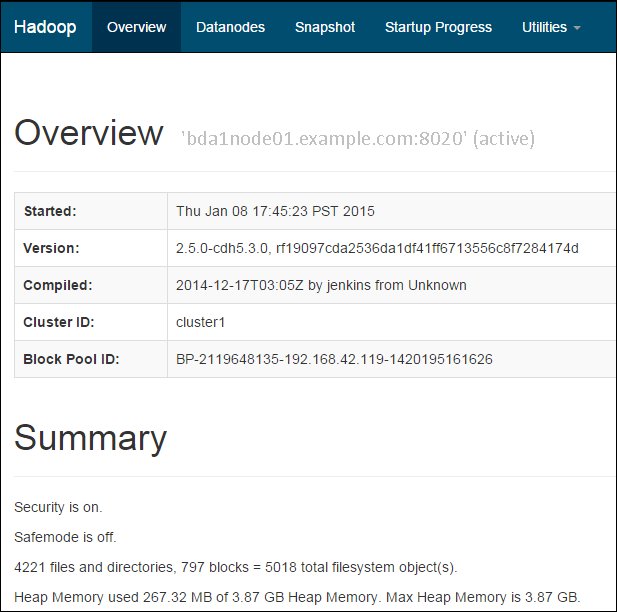Select the bda1node01.example.com:8020 (active) text
617x612 pixels.
pos(358,139)
